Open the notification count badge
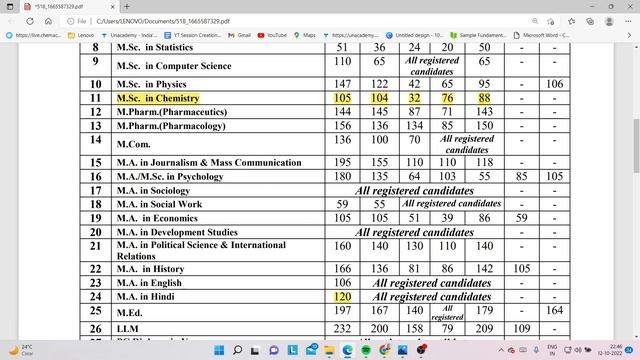This screenshot has width=640, height=360. click(x=629, y=350)
